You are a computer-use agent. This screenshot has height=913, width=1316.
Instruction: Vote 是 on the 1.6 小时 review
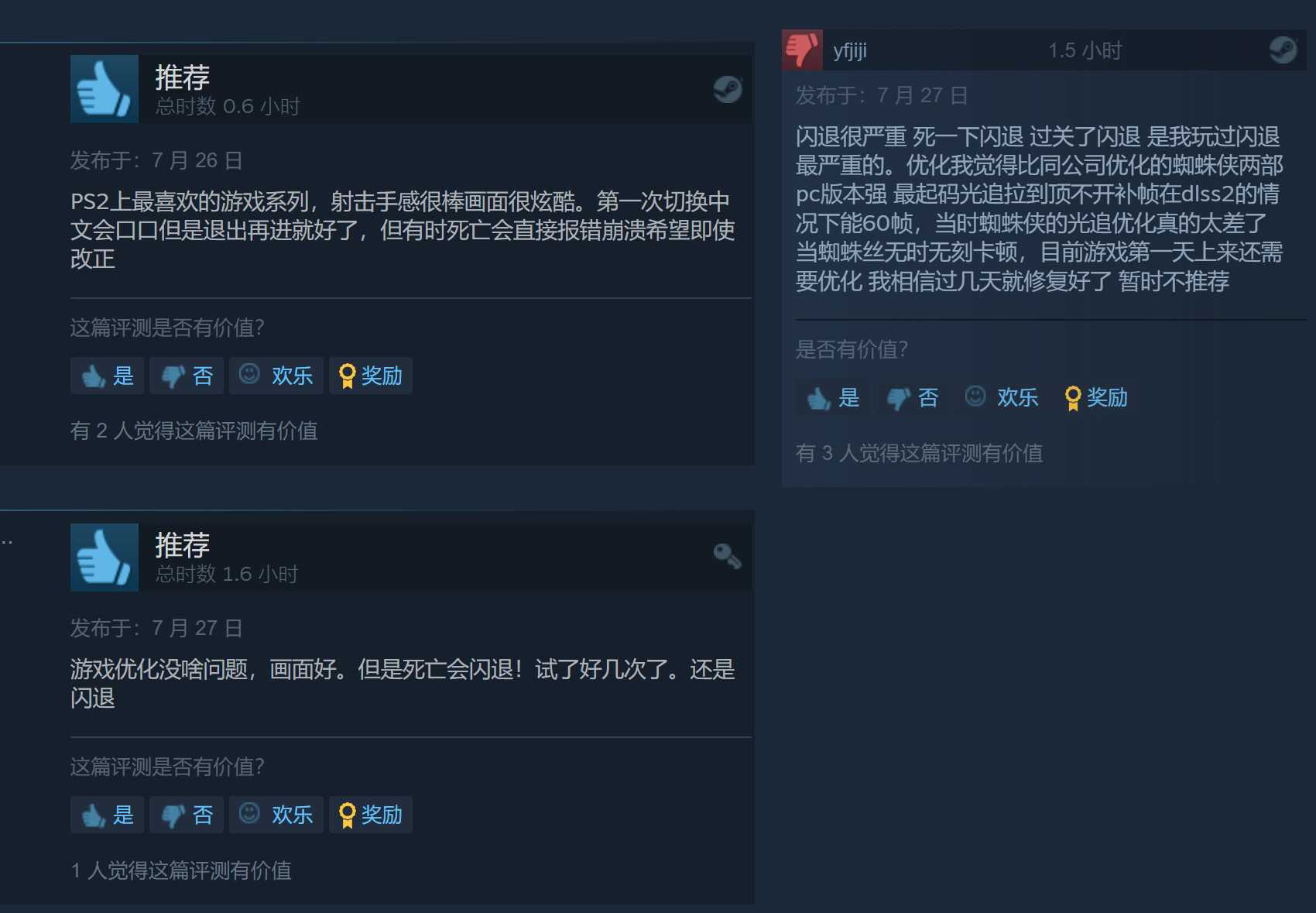point(108,815)
